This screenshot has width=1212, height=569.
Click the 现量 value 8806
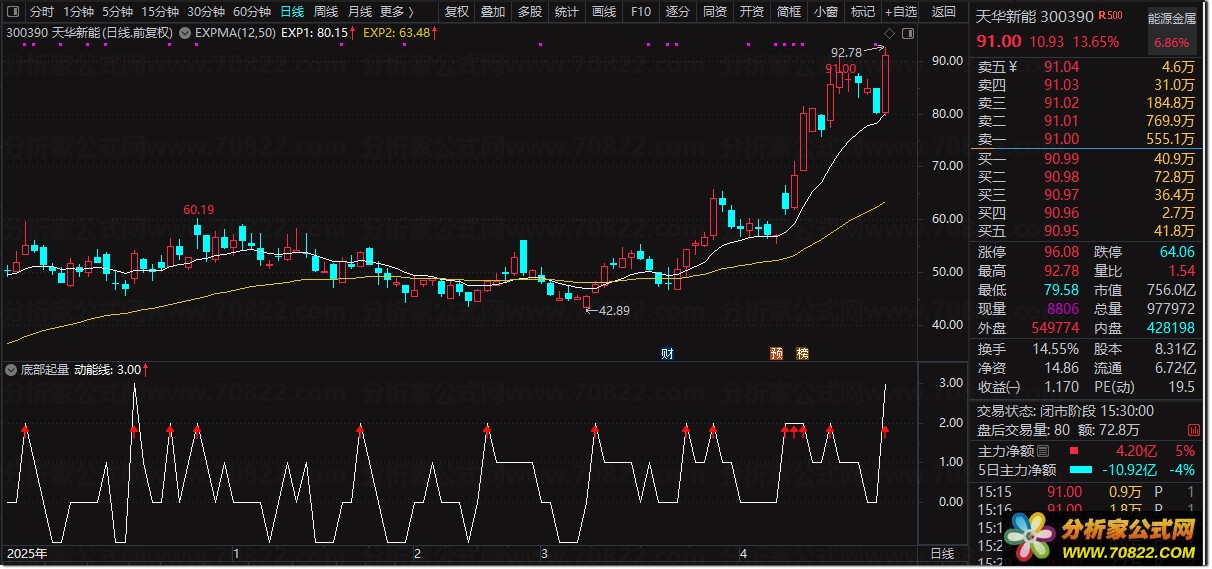(1062, 309)
